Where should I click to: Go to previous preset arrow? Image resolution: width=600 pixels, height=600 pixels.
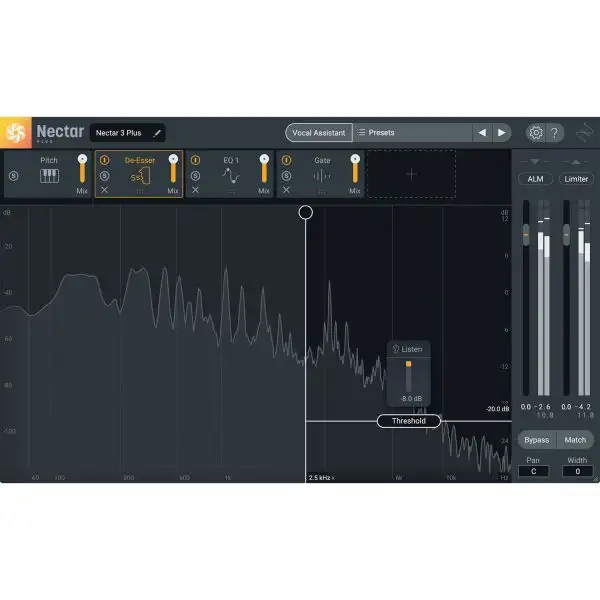pos(481,132)
